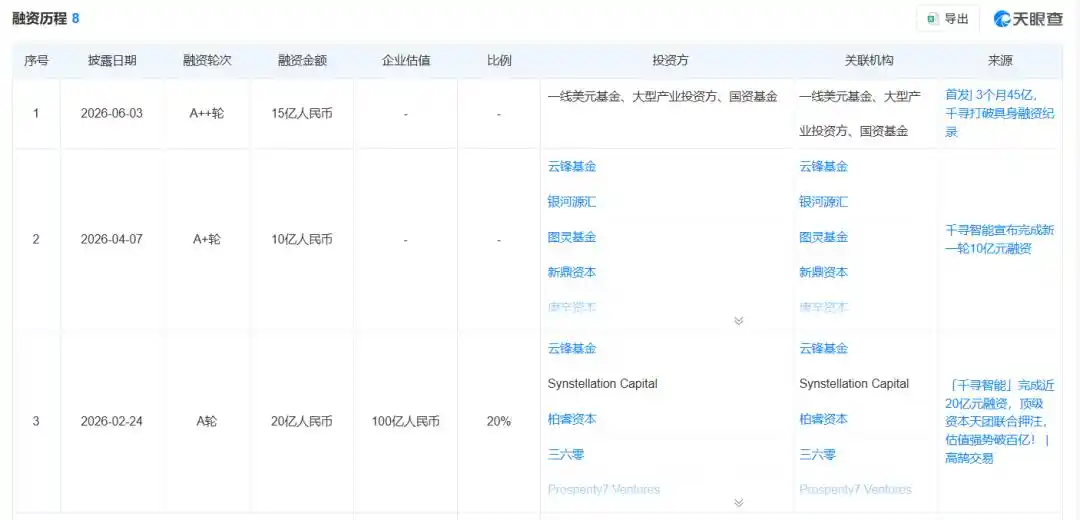Select row number 1 in 序号 column
Screen dimensions: 1080x520
click(36, 114)
